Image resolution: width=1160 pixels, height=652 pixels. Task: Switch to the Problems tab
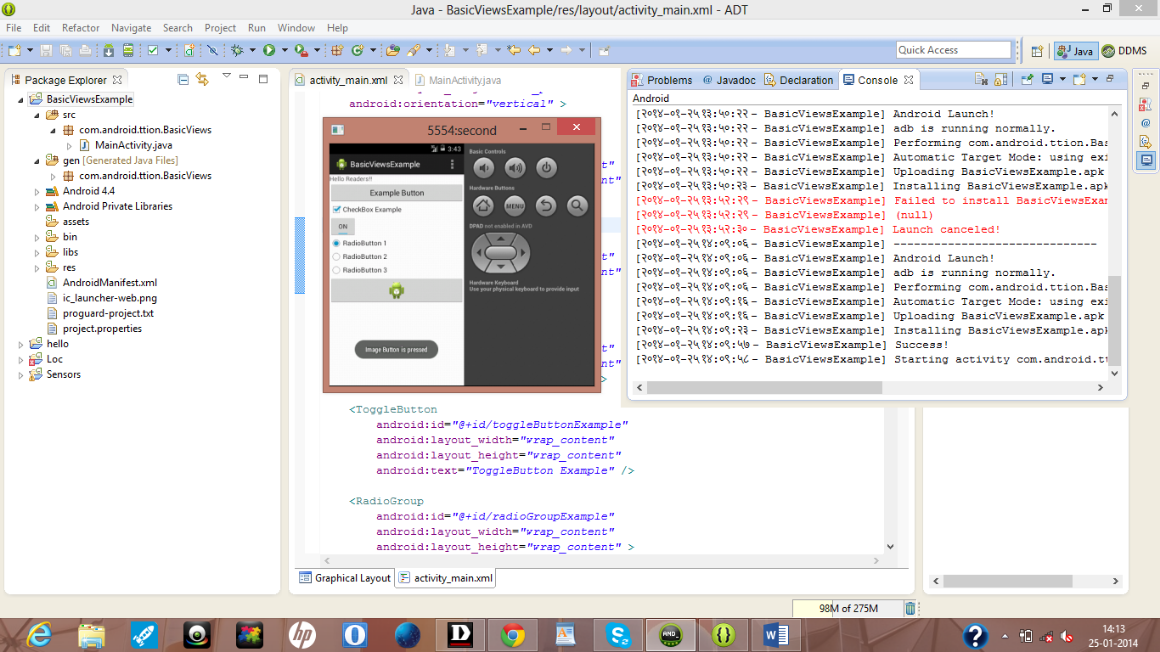pyautogui.click(x=662, y=80)
